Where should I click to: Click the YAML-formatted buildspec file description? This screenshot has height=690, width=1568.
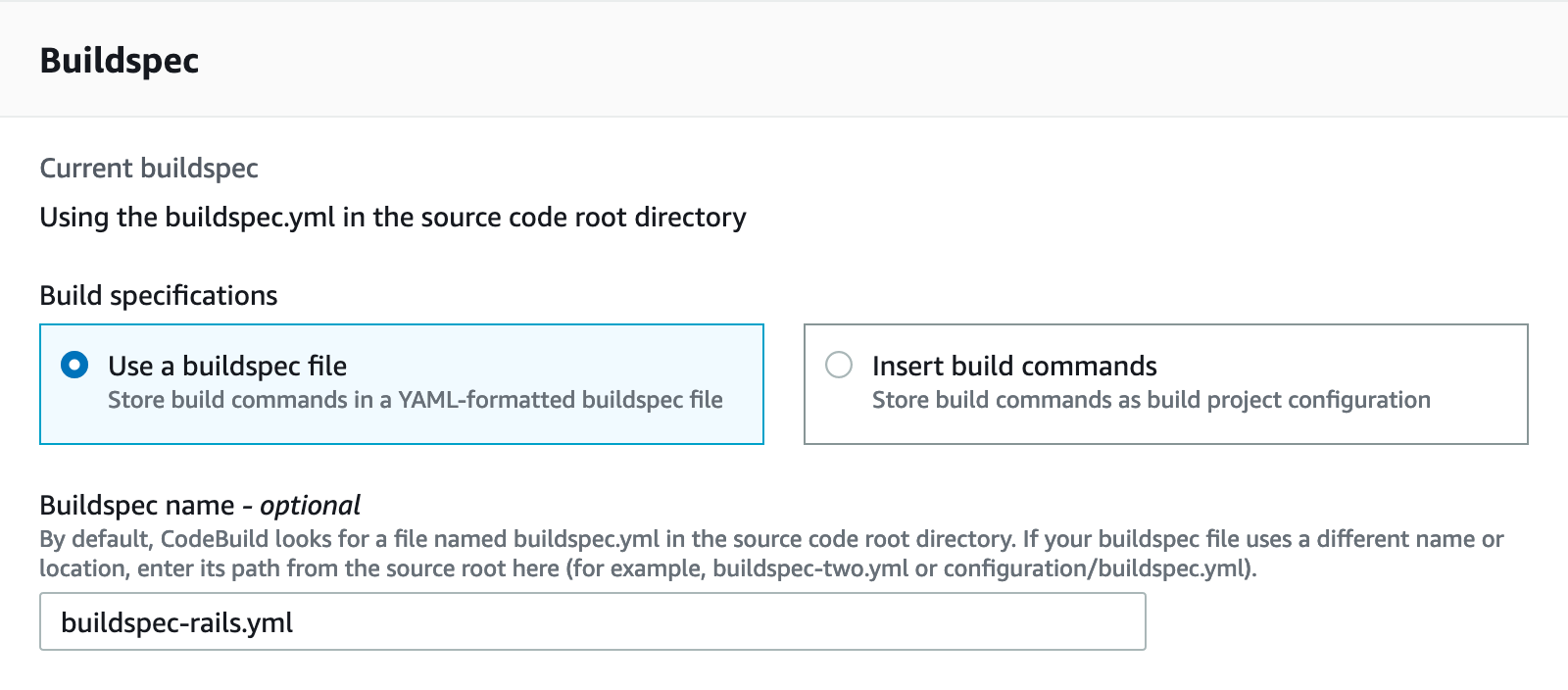(415, 400)
